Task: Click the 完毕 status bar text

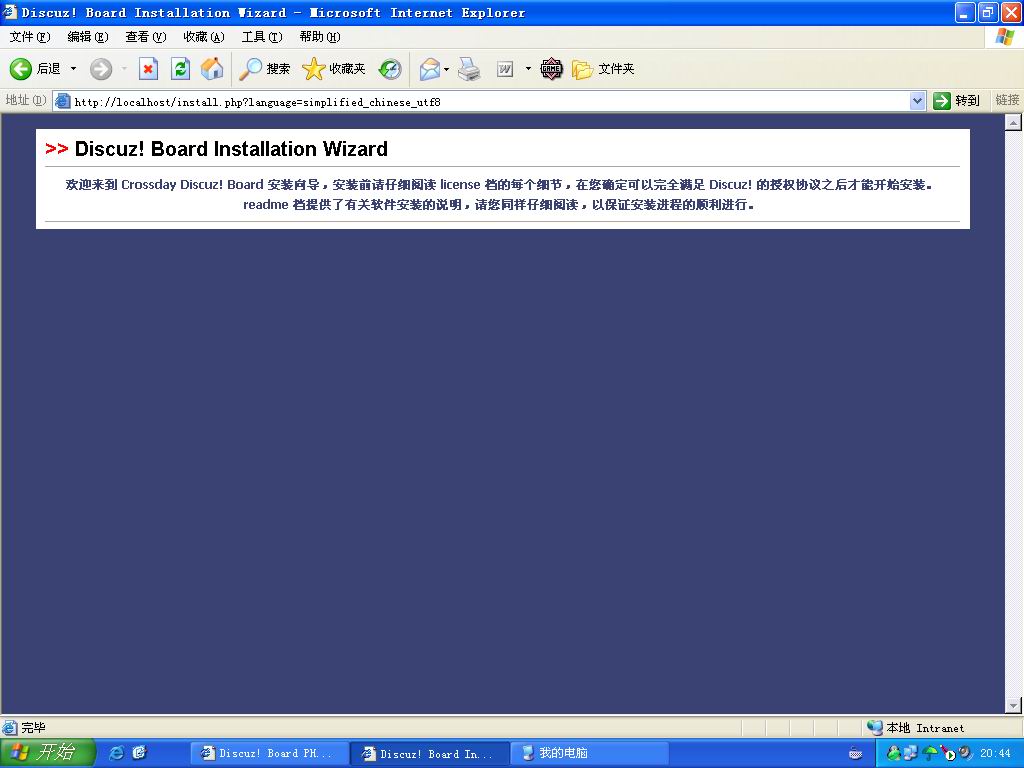Action: coord(33,728)
